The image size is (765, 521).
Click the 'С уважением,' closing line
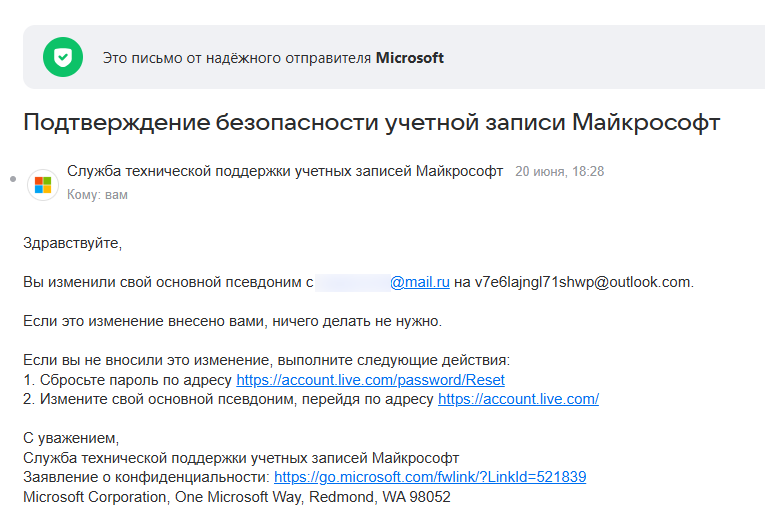(71, 438)
